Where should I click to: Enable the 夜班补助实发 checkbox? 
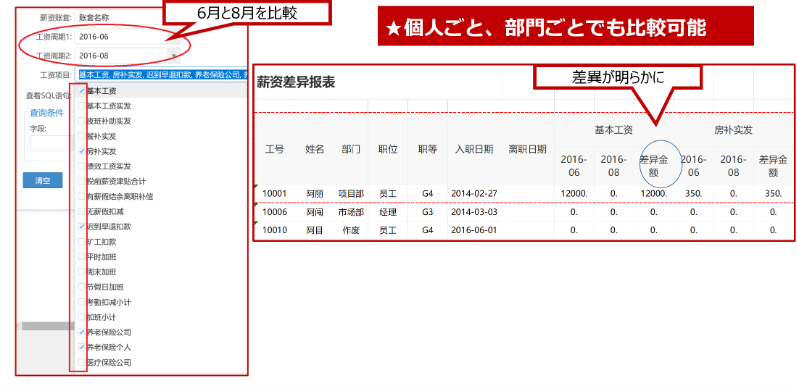pos(81,121)
